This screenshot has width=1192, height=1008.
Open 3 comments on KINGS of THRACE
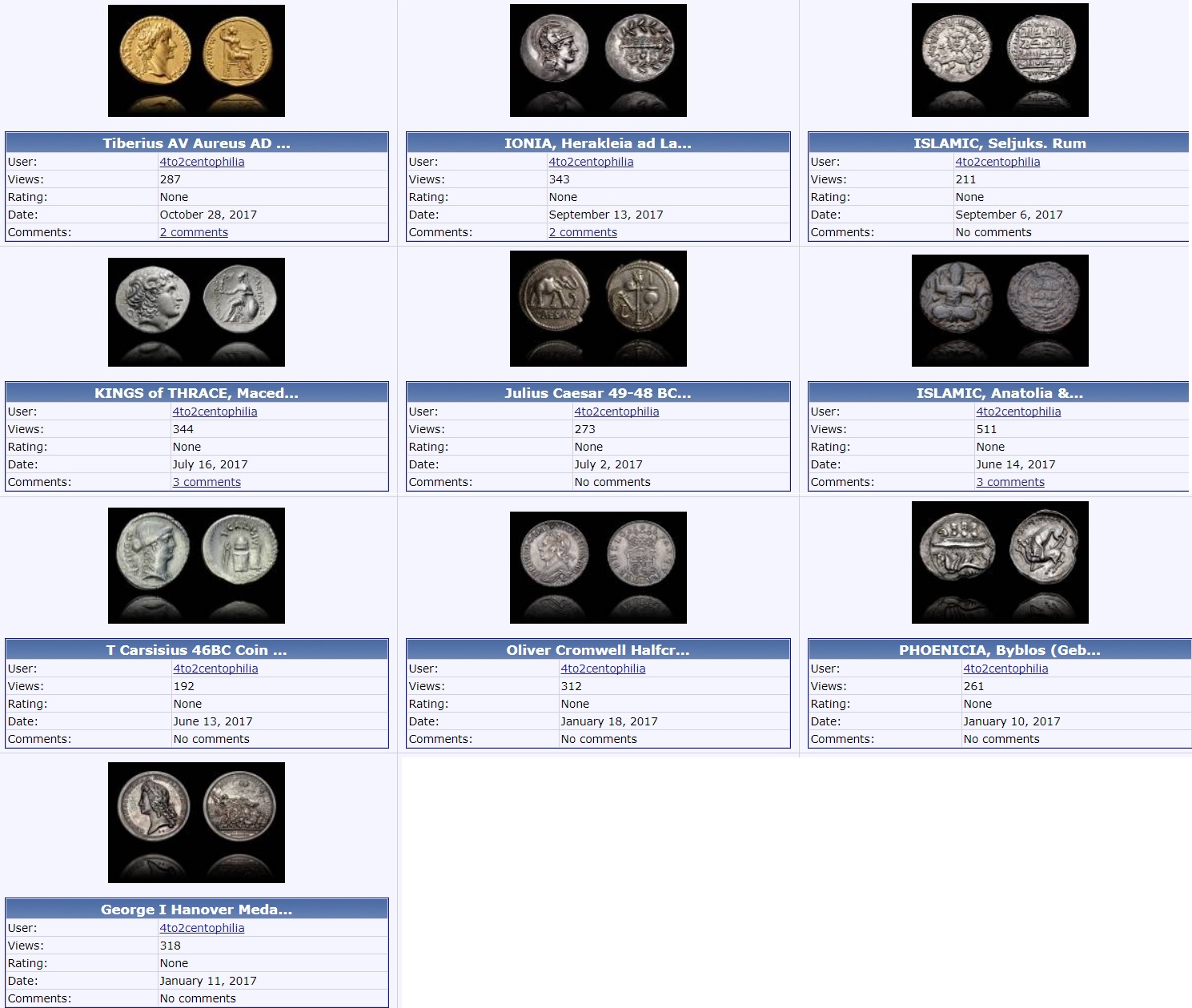(x=207, y=482)
